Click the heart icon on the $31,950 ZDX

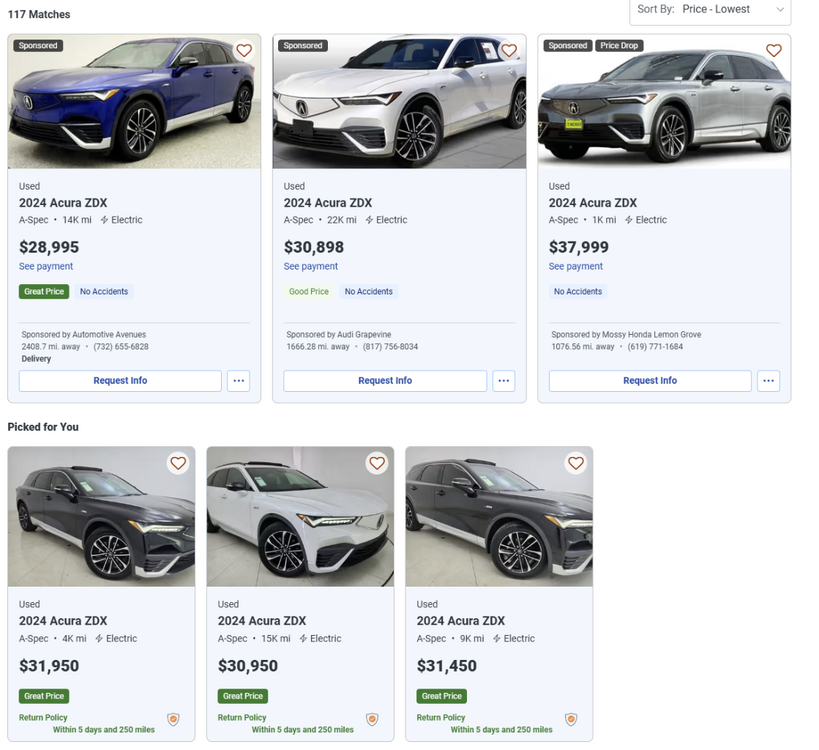(178, 463)
